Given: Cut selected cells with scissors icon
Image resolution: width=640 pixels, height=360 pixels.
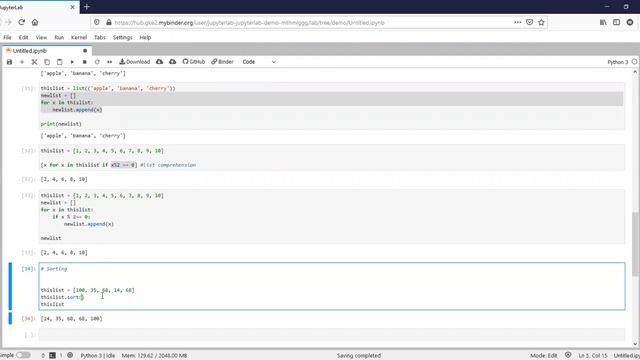Looking at the screenshot, I should [34, 62].
